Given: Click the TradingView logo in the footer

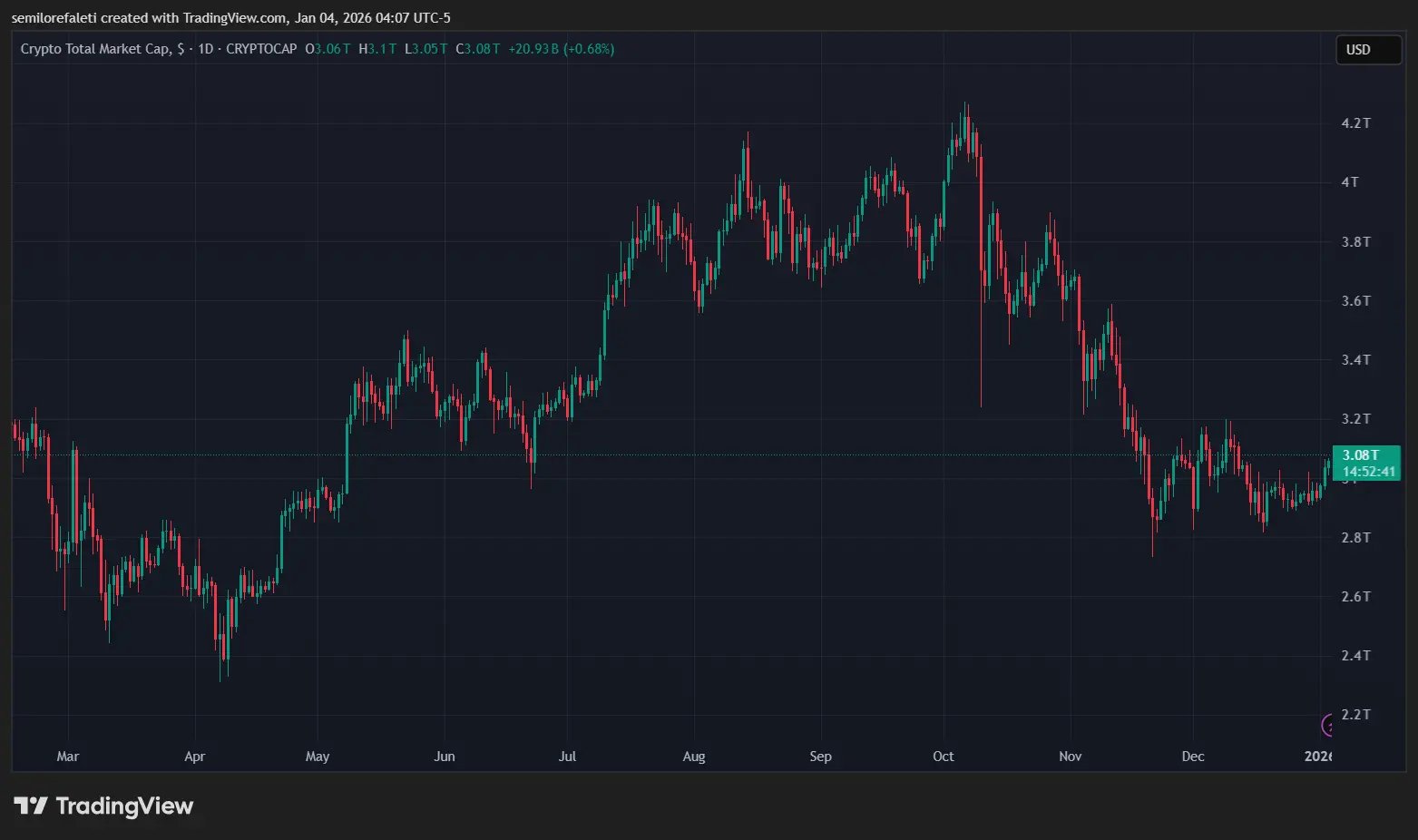Looking at the screenshot, I should [103, 806].
